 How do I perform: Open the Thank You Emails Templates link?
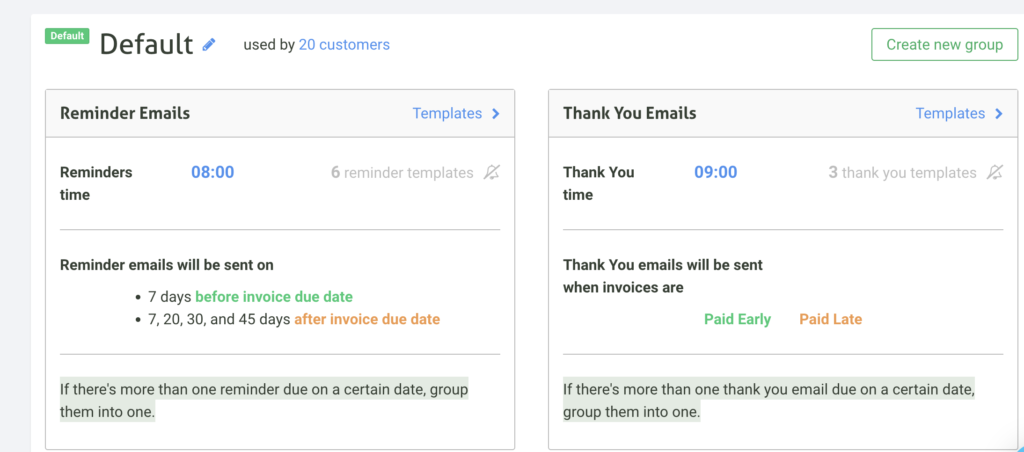click(950, 114)
